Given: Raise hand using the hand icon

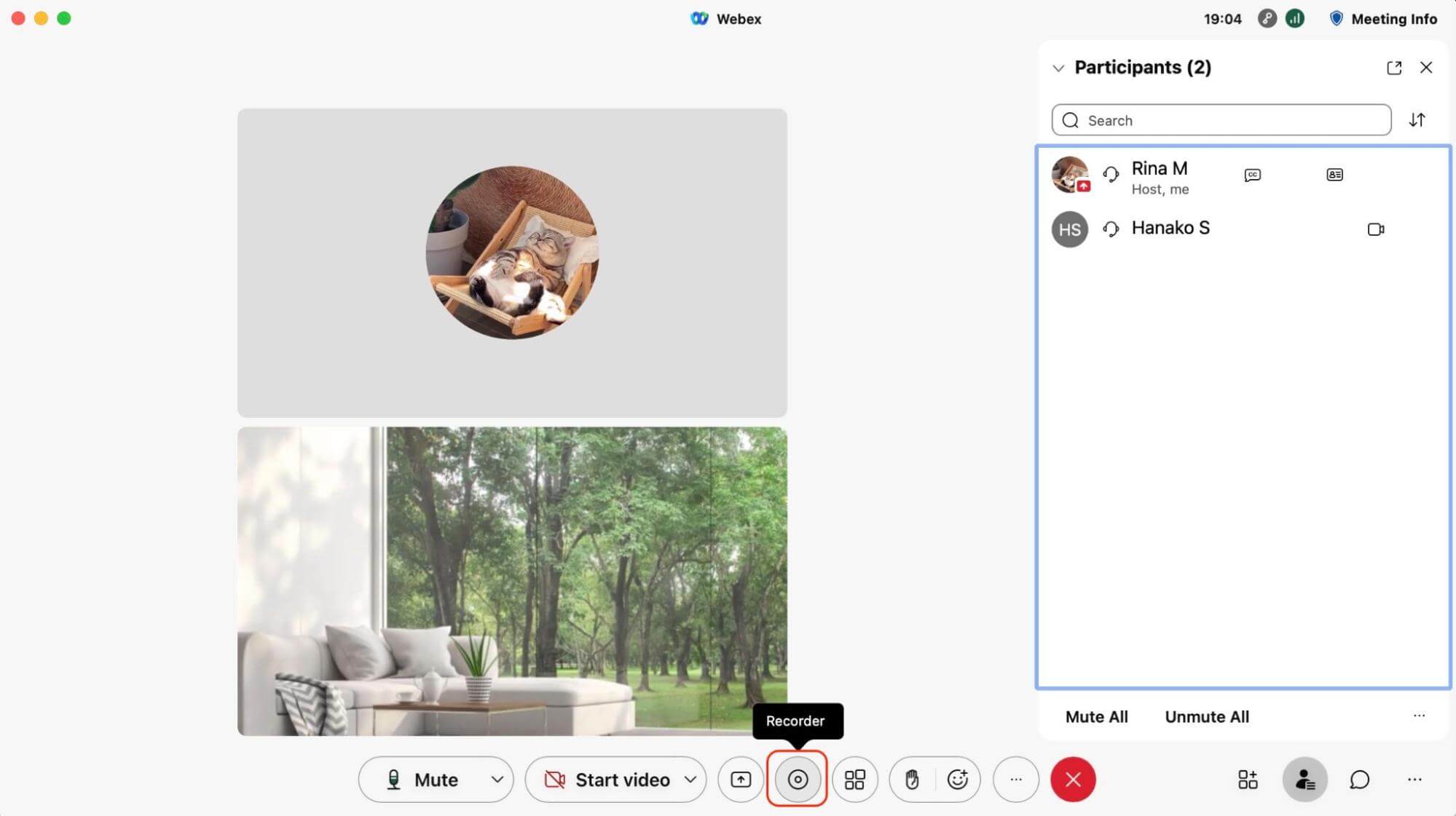Looking at the screenshot, I should click(912, 780).
